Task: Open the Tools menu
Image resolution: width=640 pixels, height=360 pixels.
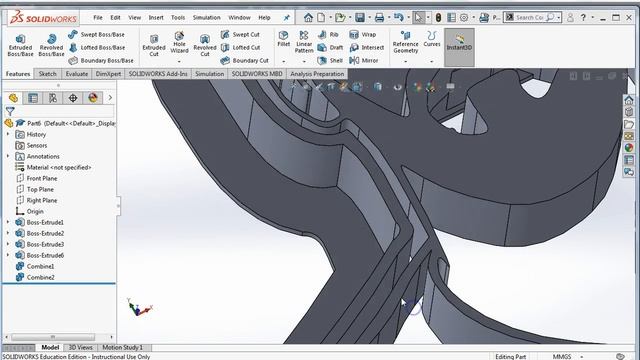Action: [178, 18]
